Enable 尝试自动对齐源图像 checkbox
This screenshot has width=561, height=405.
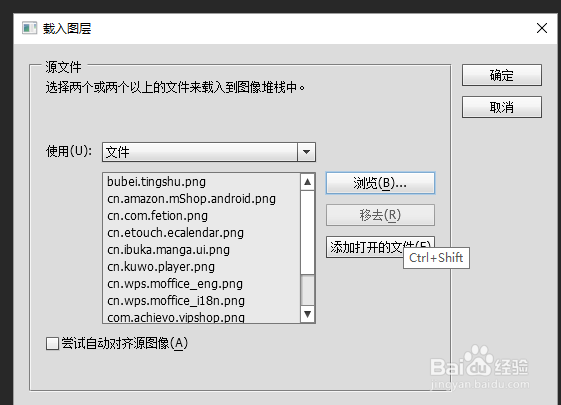pyautogui.click(x=52, y=343)
